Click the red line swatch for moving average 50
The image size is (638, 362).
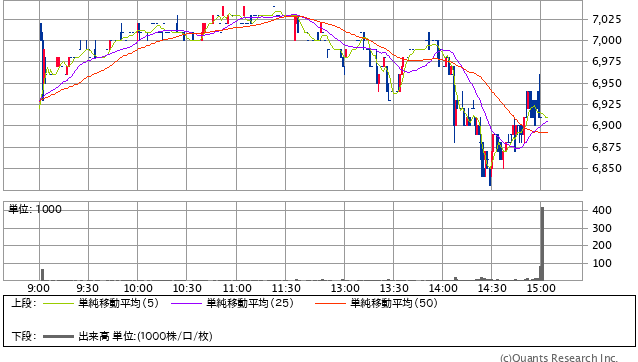point(330,303)
